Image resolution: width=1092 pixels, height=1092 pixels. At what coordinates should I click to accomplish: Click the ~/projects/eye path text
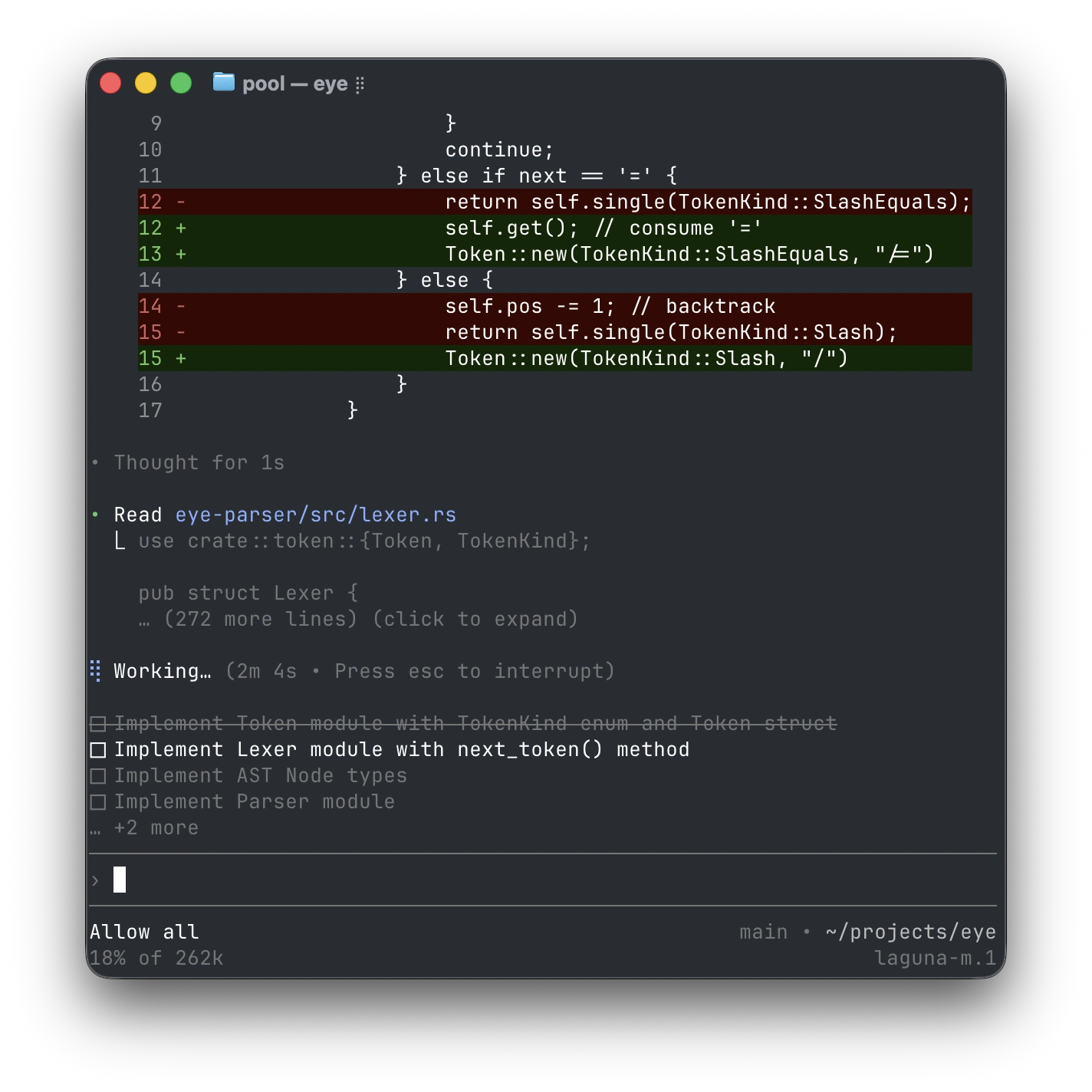(910, 932)
